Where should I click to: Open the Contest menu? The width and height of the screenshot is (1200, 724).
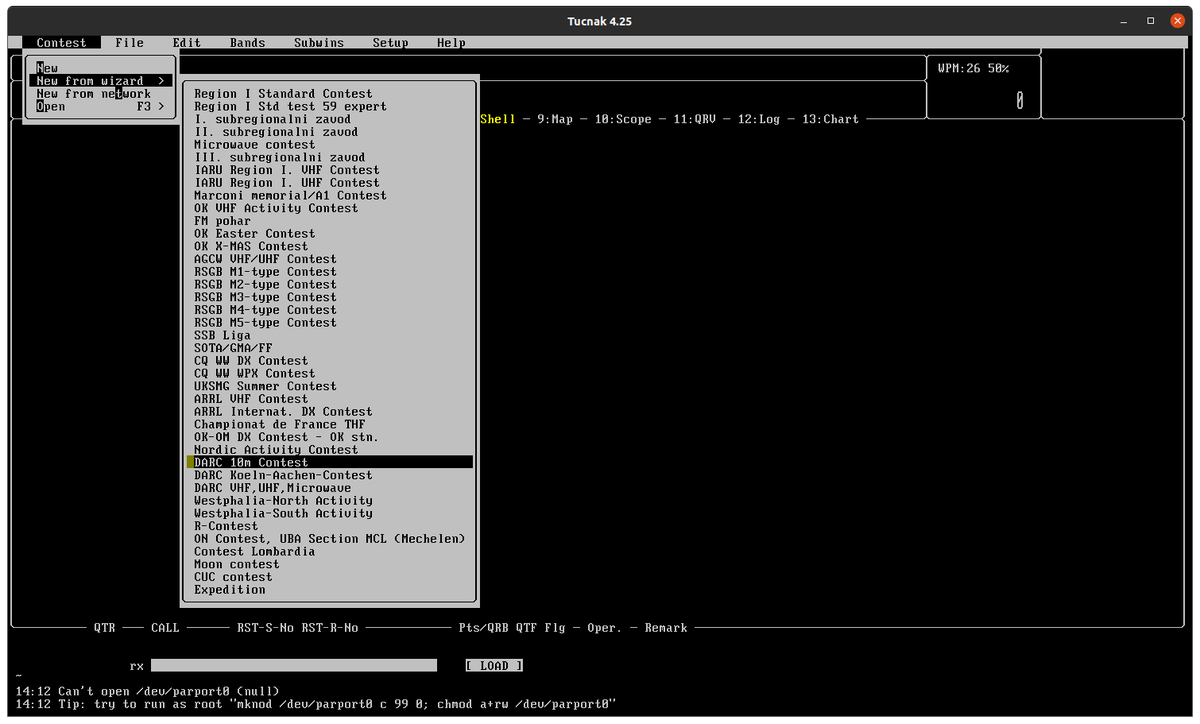(61, 43)
